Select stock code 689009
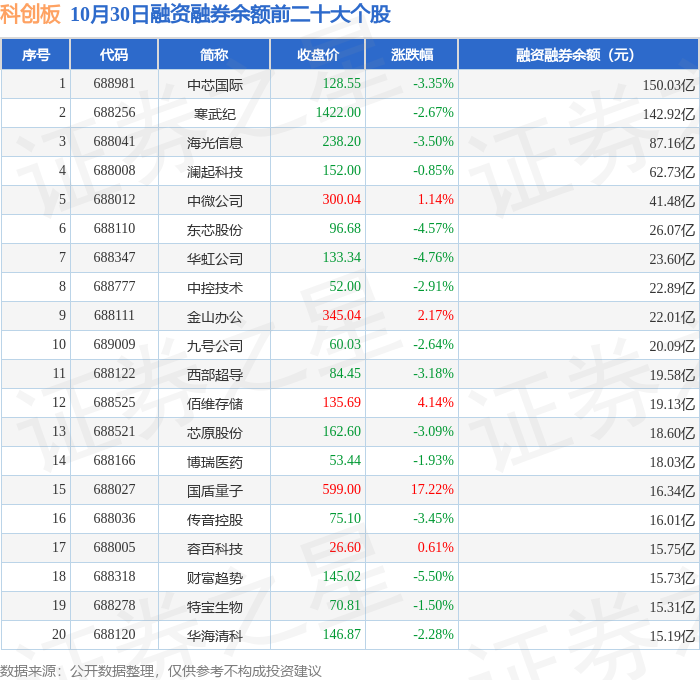This screenshot has width=700, height=680. tap(114, 345)
